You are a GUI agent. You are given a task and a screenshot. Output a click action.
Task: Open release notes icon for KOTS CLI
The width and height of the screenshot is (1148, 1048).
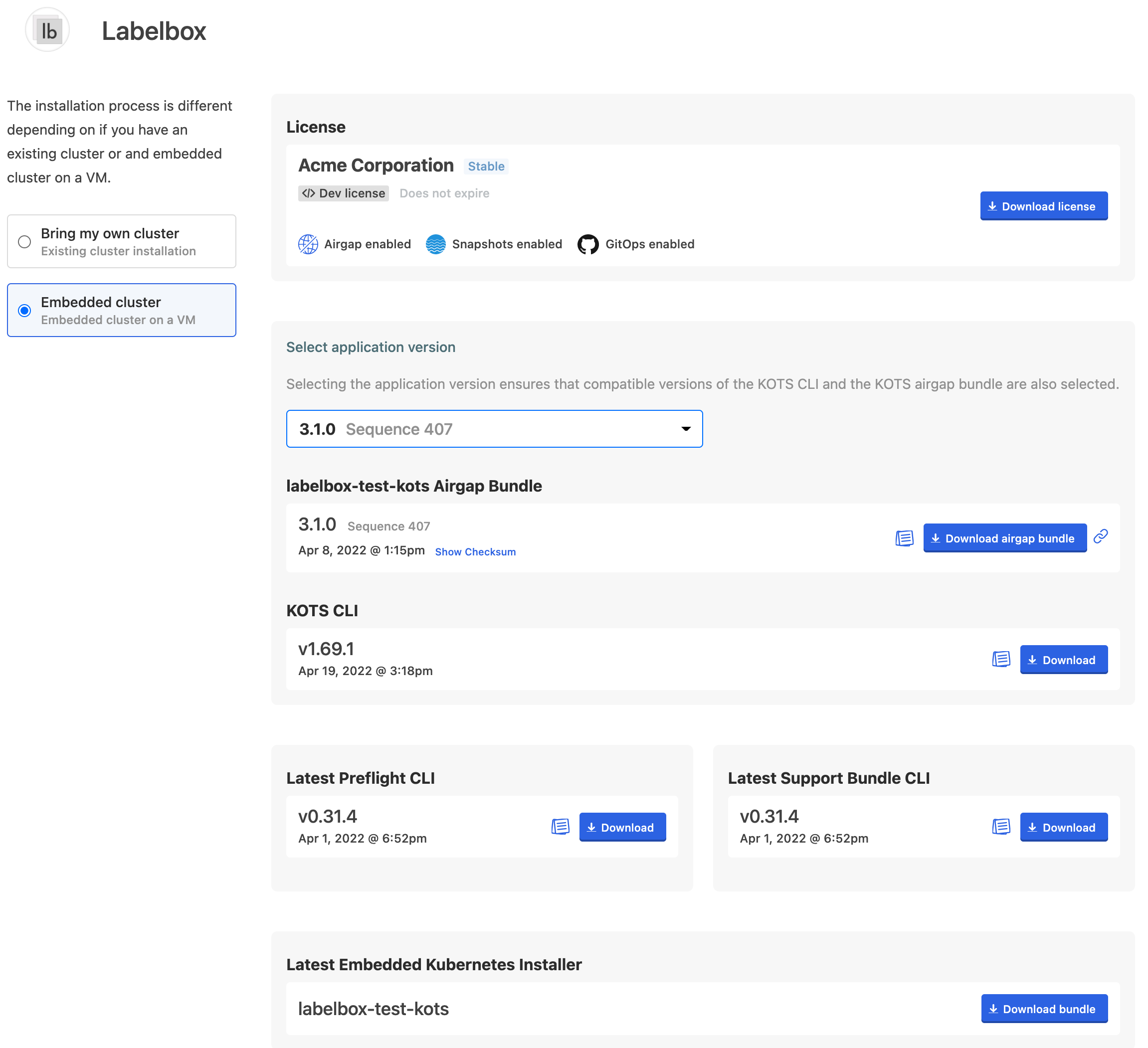pyautogui.click(x=1001, y=659)
